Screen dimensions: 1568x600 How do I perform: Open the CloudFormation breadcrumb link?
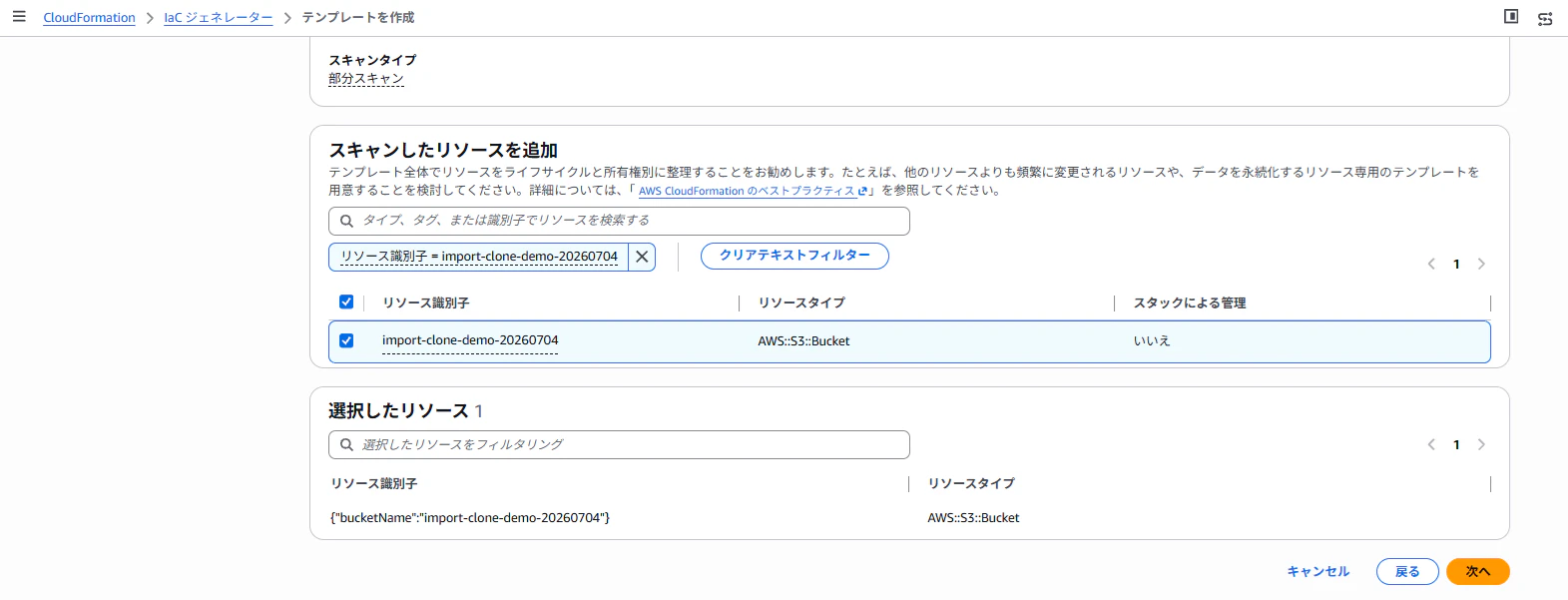pos(89,18)
